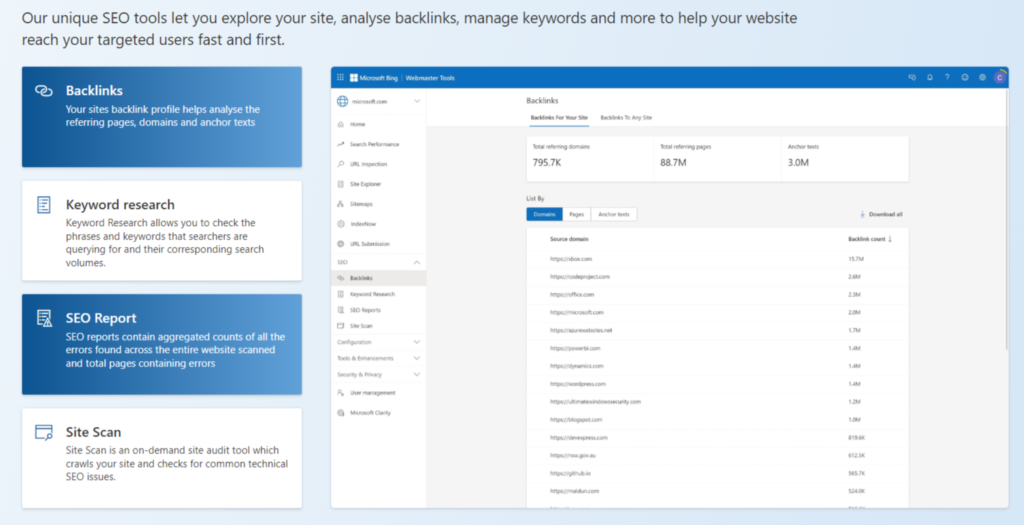Open Sitemaps from the sidebar
1024x525 pixels.
tap(342, 204)
